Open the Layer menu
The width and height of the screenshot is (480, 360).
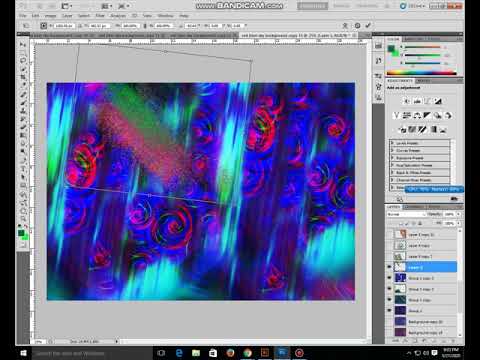(x=67, y=16)
